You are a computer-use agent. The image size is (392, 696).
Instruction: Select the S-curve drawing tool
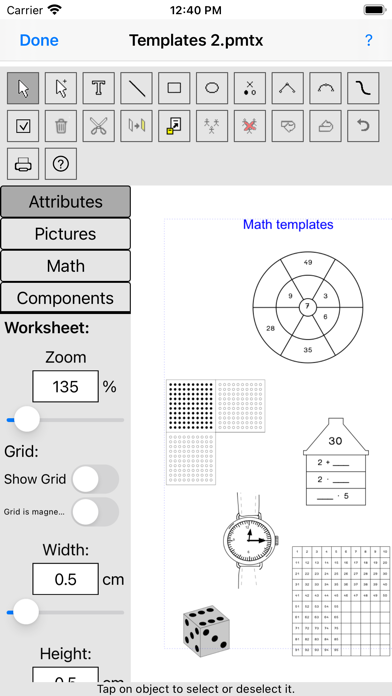[x=363, y=88]
